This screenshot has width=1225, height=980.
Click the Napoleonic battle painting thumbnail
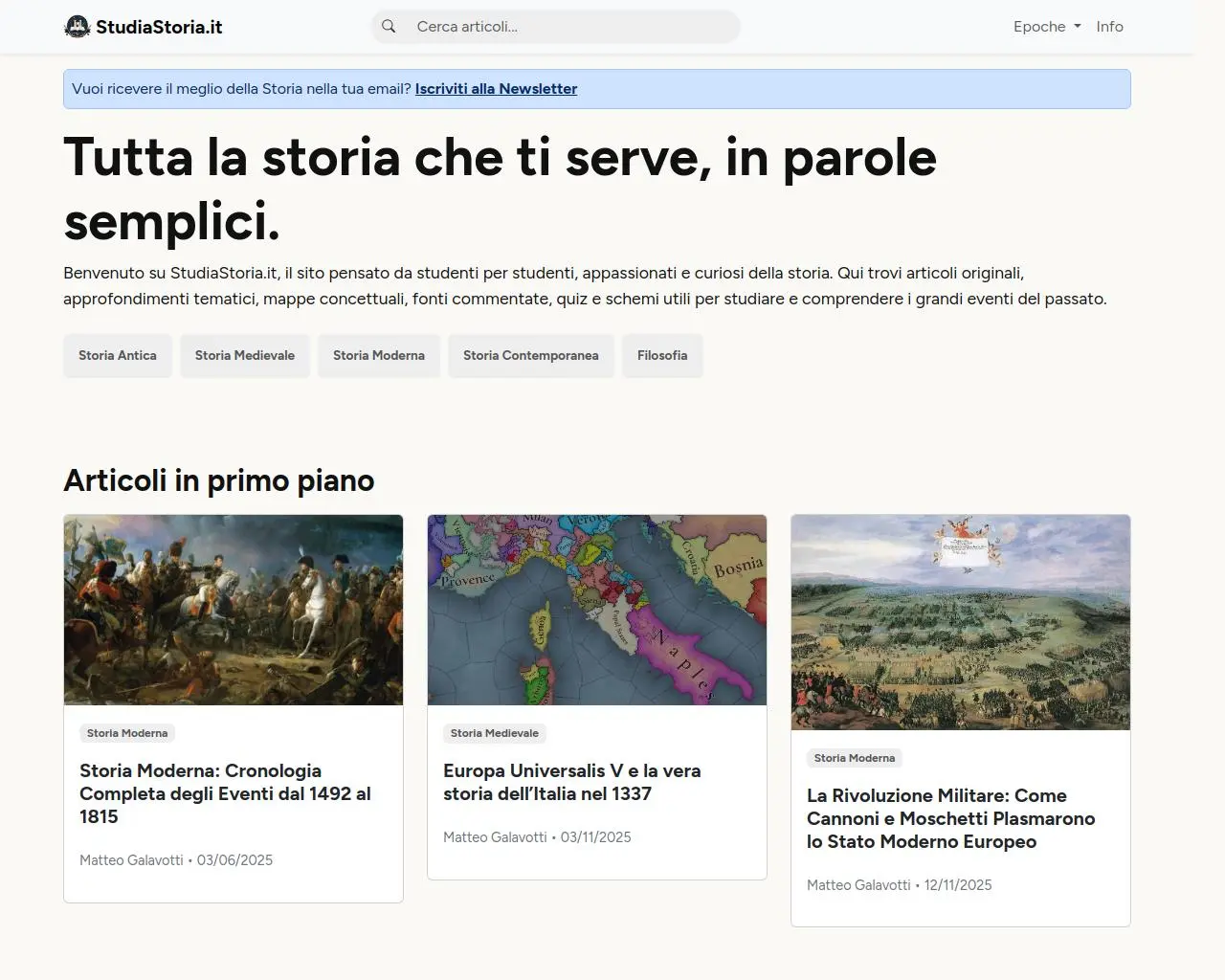point(233,610)
